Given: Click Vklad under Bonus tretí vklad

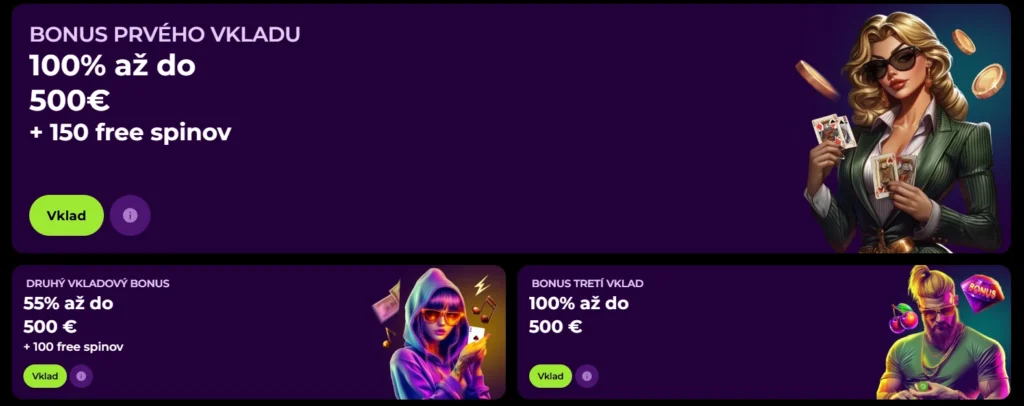Looking at the screenshot, I should [551, 376].
